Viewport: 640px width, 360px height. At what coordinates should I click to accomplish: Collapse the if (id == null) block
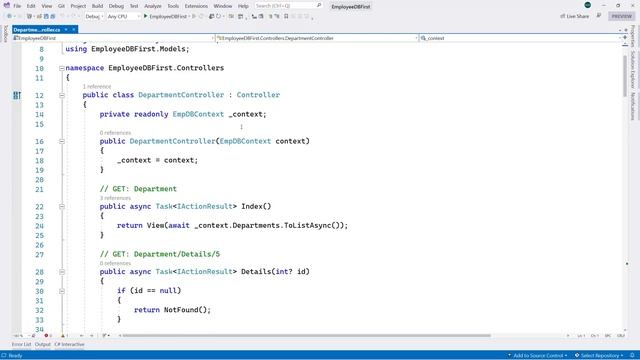pyautogui.click(x=62, y=291)
